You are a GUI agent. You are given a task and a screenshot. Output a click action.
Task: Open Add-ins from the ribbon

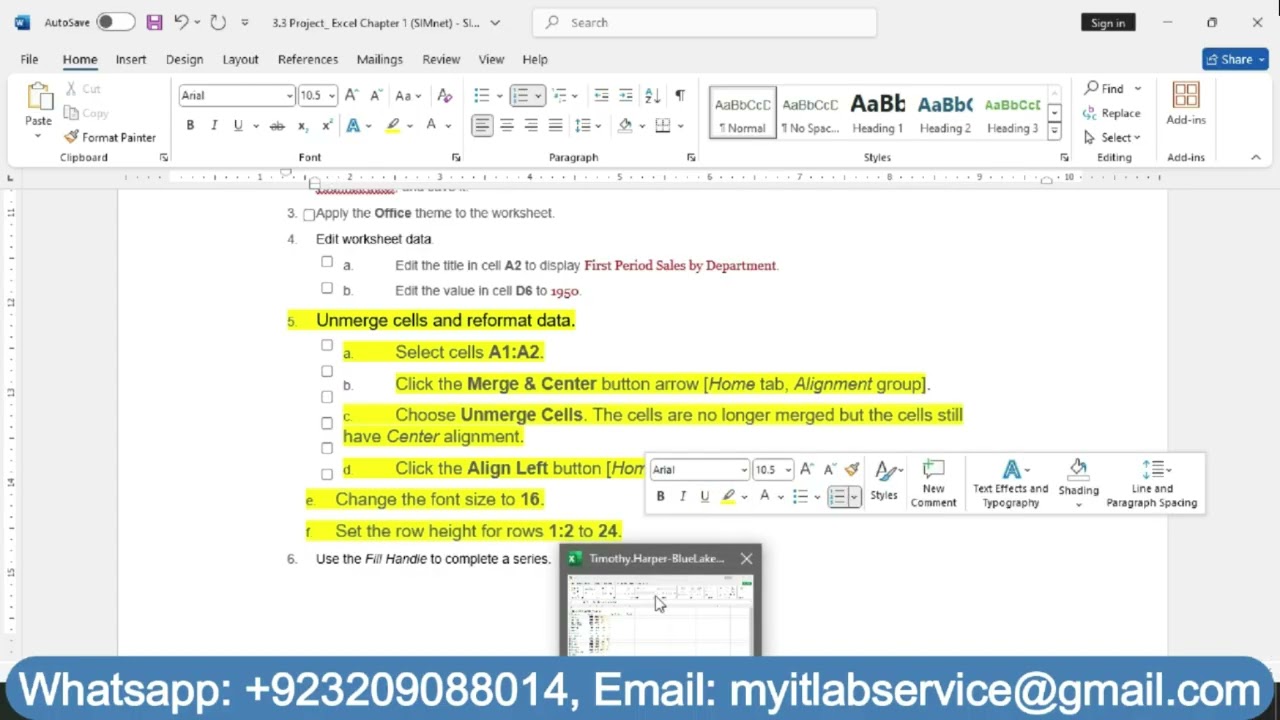(x=1186, y=104)
